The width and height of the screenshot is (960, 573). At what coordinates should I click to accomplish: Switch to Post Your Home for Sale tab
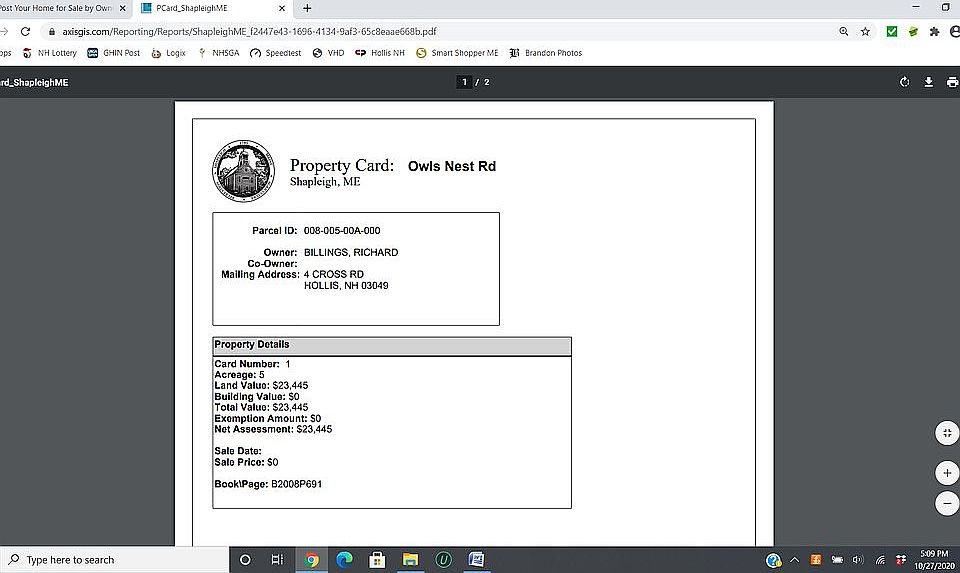pos(56,8)
